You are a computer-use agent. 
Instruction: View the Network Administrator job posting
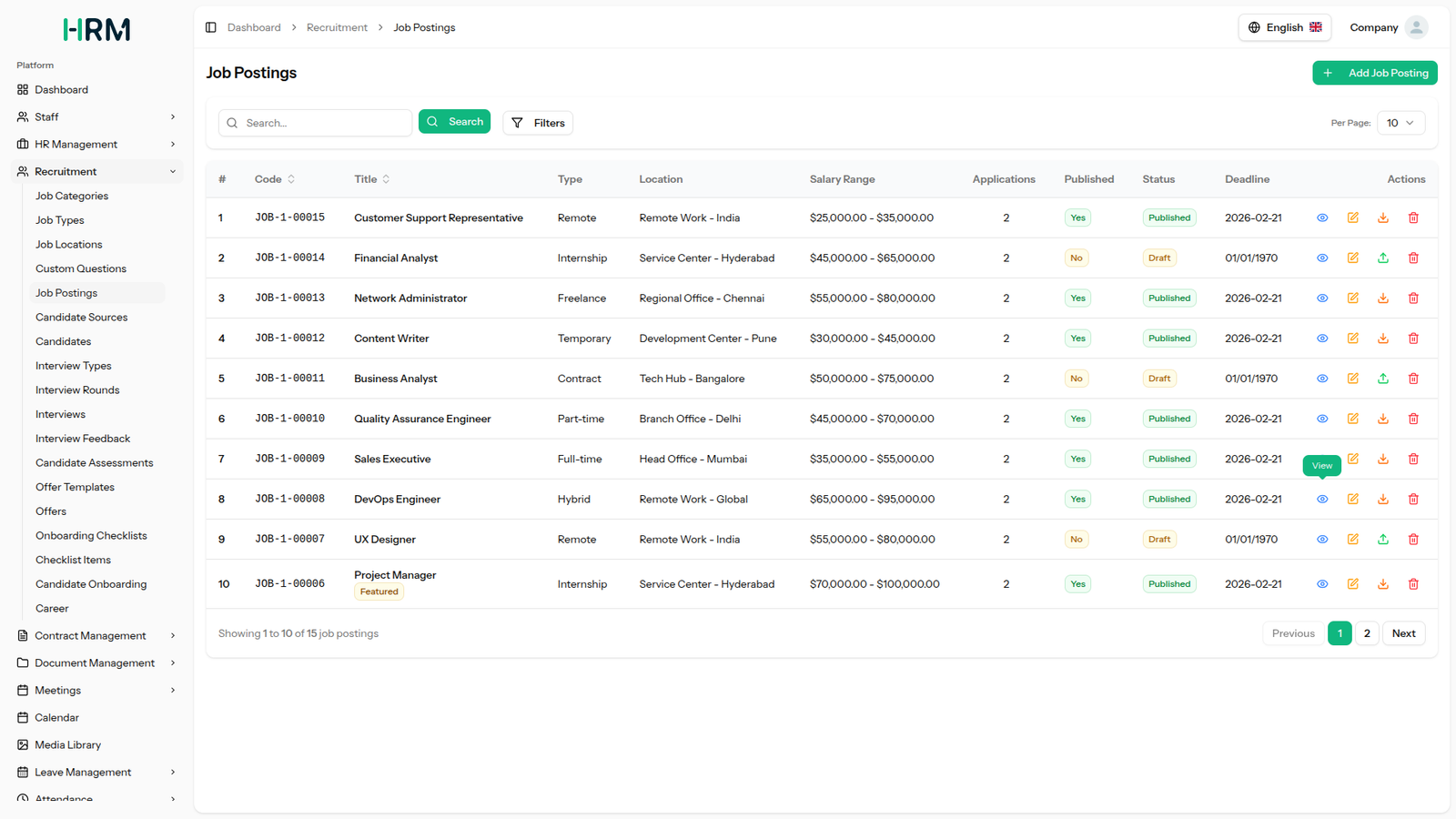click(1322, 298)
